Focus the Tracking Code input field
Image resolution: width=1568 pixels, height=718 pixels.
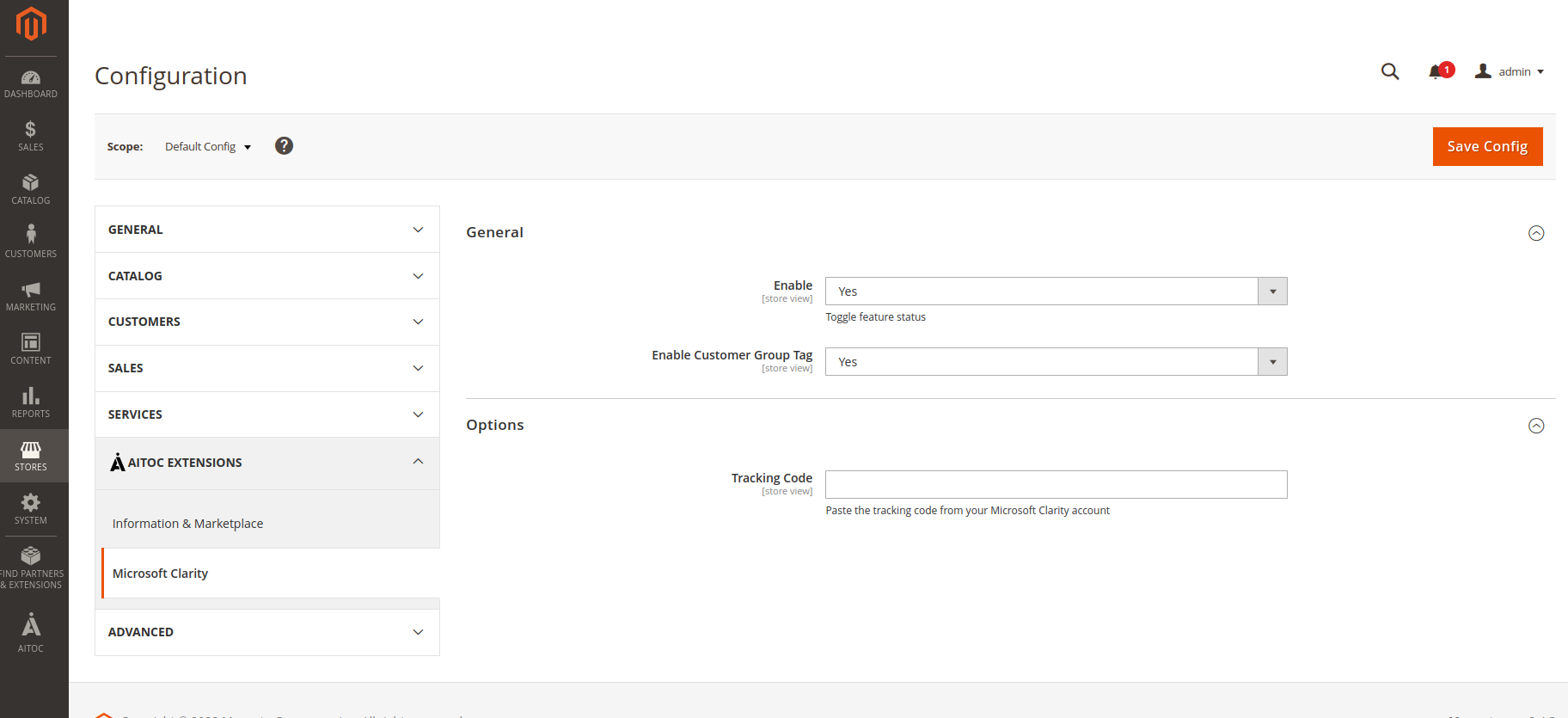click(1056, 484)
